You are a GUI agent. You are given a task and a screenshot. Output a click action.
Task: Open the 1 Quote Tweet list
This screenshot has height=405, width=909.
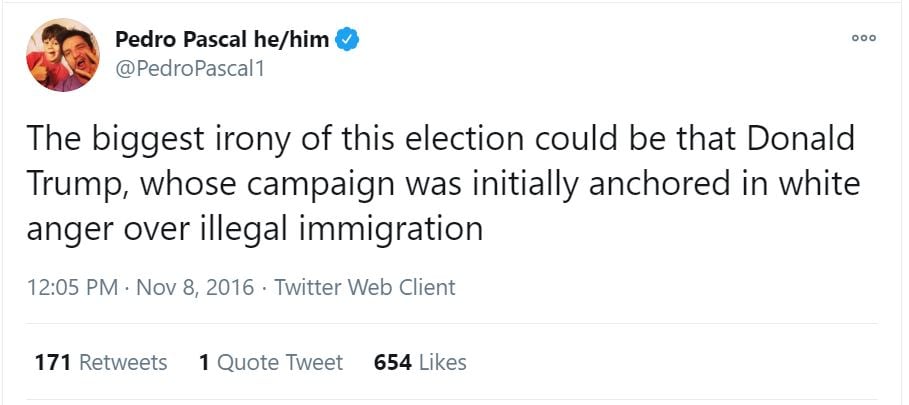(270, 362)
